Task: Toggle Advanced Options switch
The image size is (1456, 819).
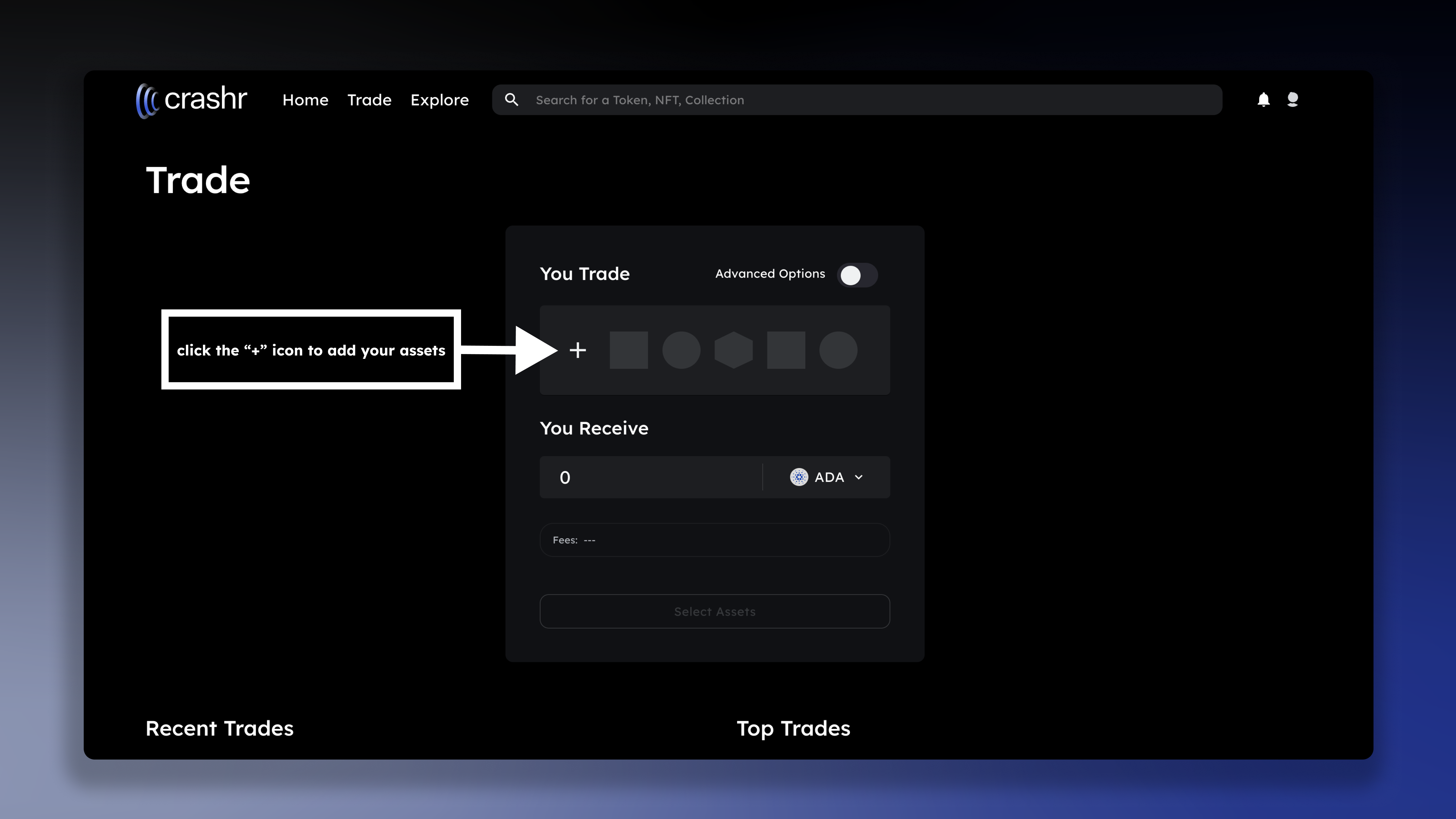Action: click(858, 275)
